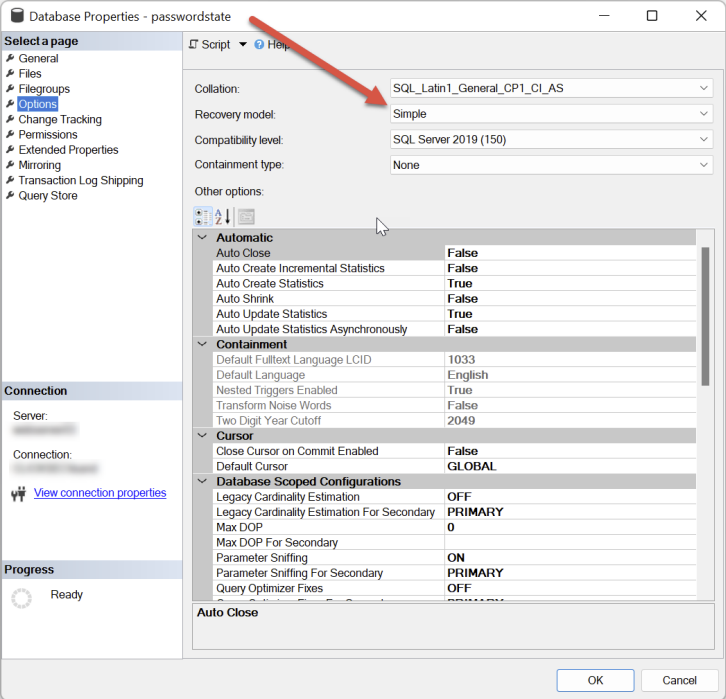Screen dimensions: 726x699
Task: Click the wrench icon next to General
Action: tap(10, 58)
